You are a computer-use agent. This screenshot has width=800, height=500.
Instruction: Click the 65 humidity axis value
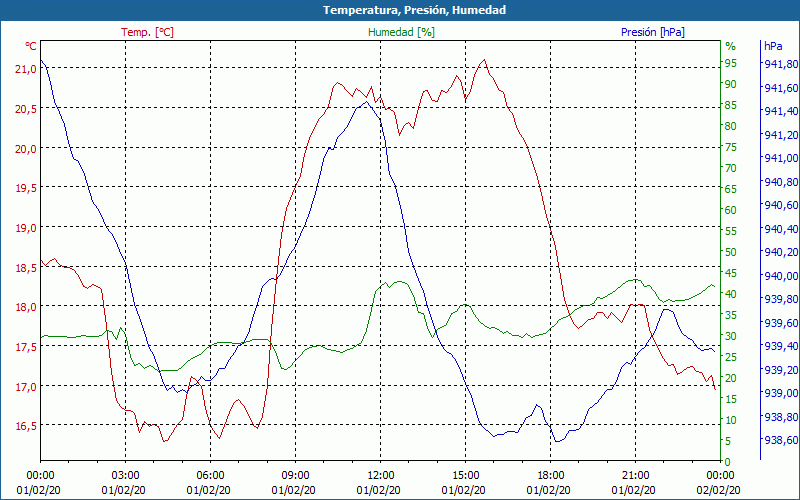pos(731,189)
